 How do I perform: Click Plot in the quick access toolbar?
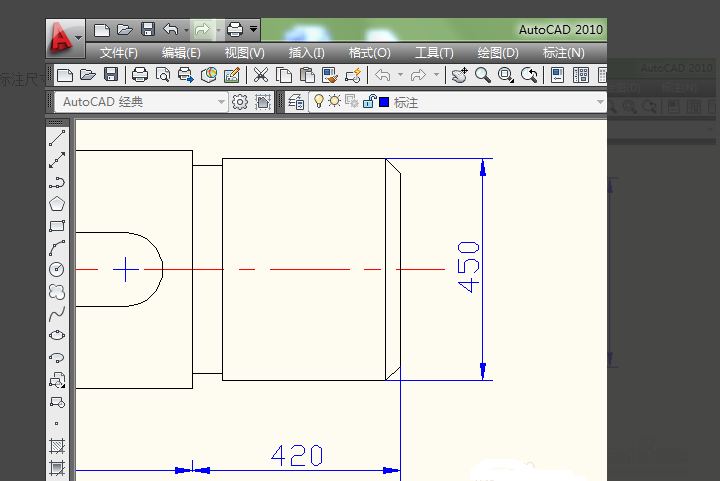[235, 30]
